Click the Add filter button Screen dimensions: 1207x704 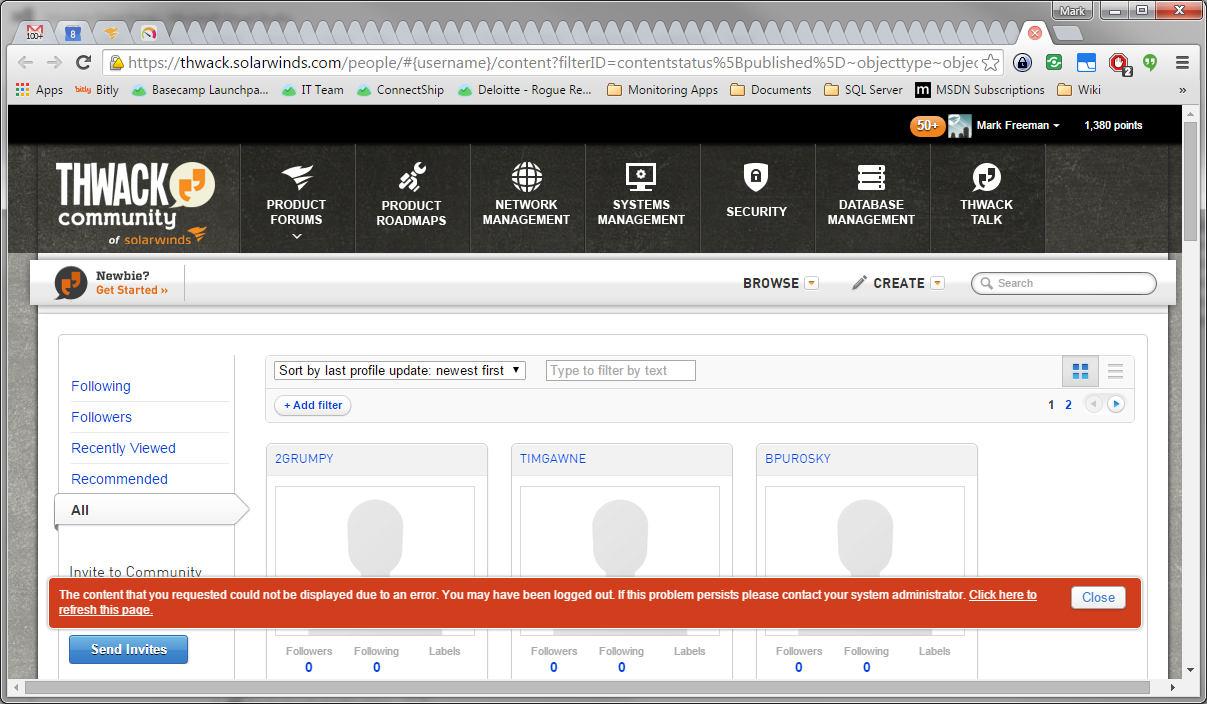[x=313, y=405]
